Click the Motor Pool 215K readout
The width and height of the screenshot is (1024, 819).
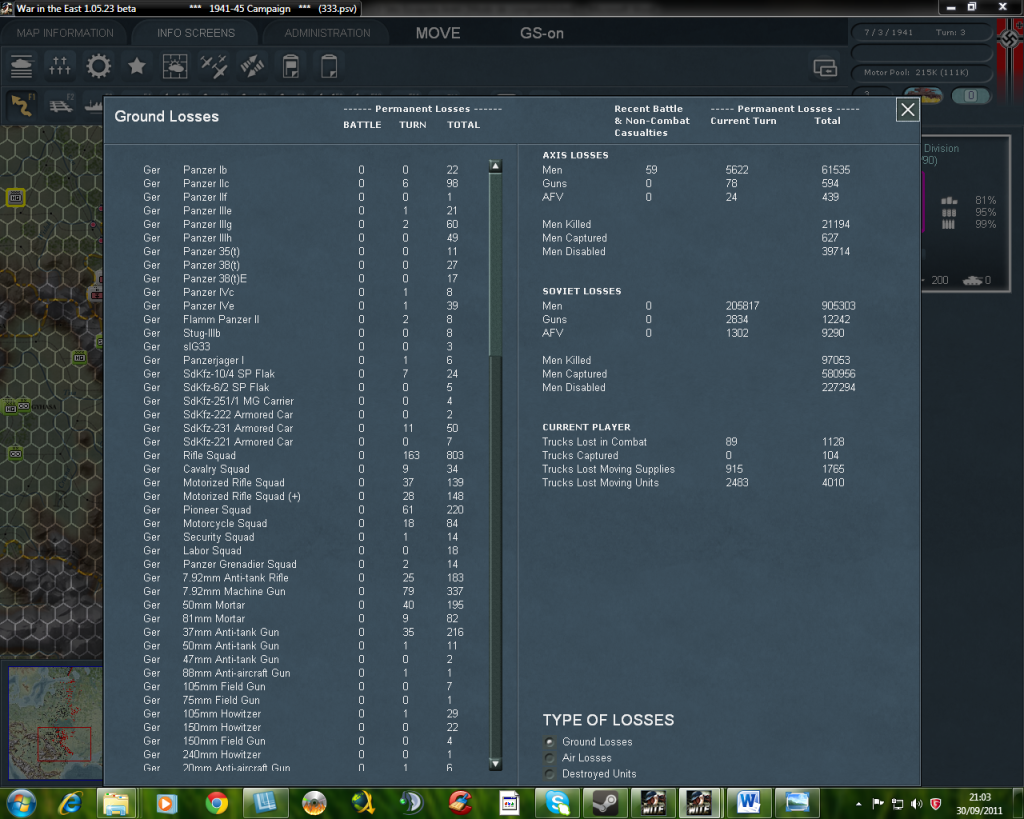coord(916,72)
